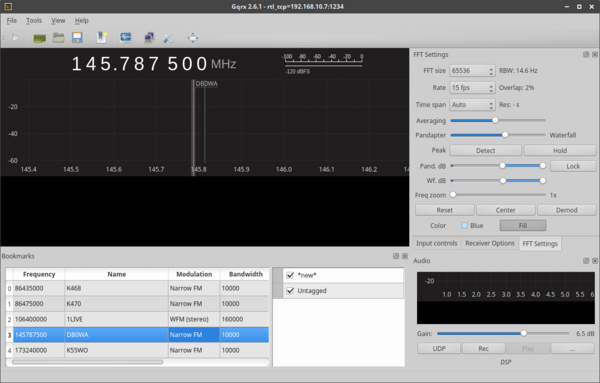Open the Time span dropdown
Screen dimensions: 600x383
472,104
